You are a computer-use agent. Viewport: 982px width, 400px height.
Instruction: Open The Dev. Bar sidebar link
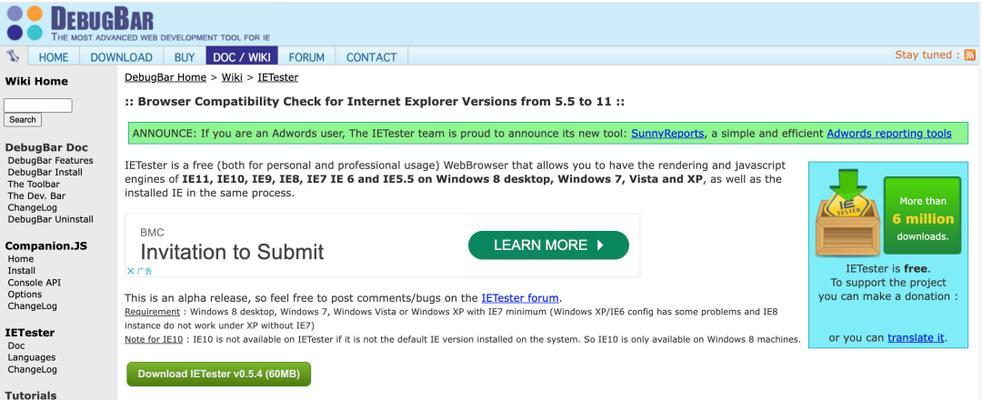[36, 196]
